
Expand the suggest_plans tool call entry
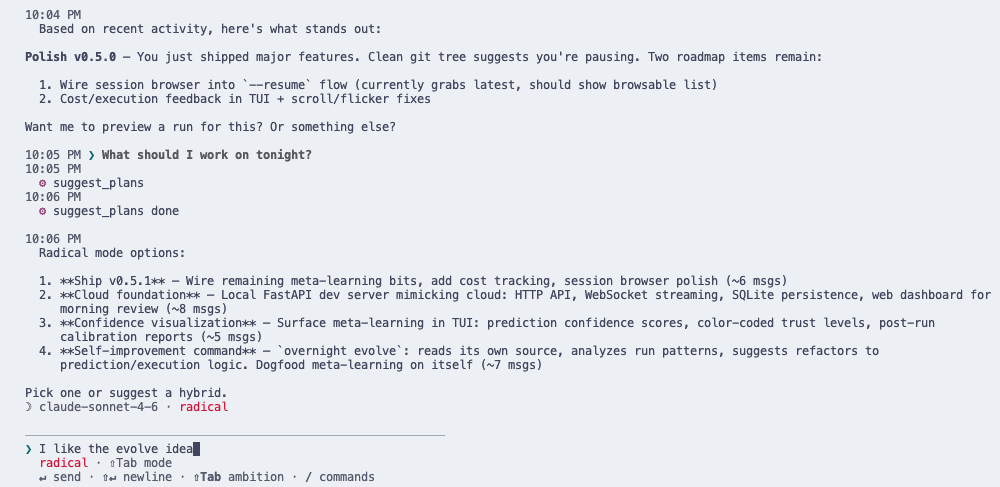pyautogui.click(x=98, y=183)
